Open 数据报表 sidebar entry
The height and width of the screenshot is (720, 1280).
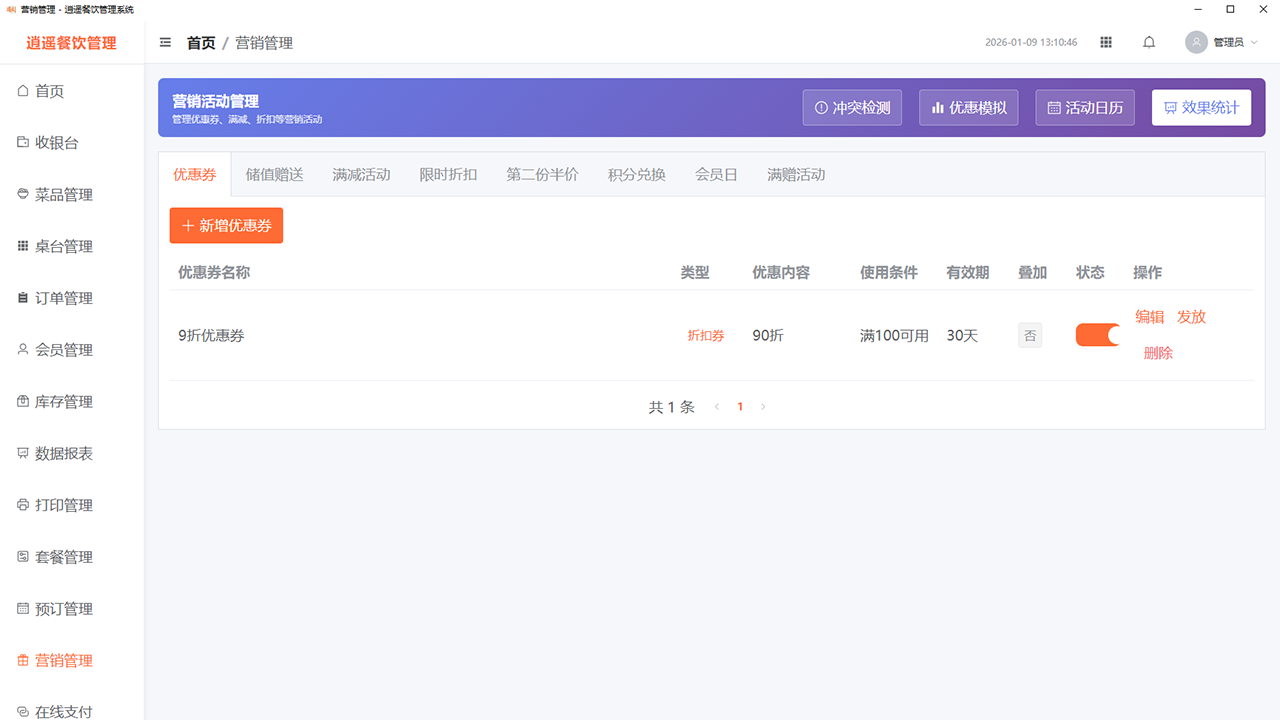pos(63,454)
